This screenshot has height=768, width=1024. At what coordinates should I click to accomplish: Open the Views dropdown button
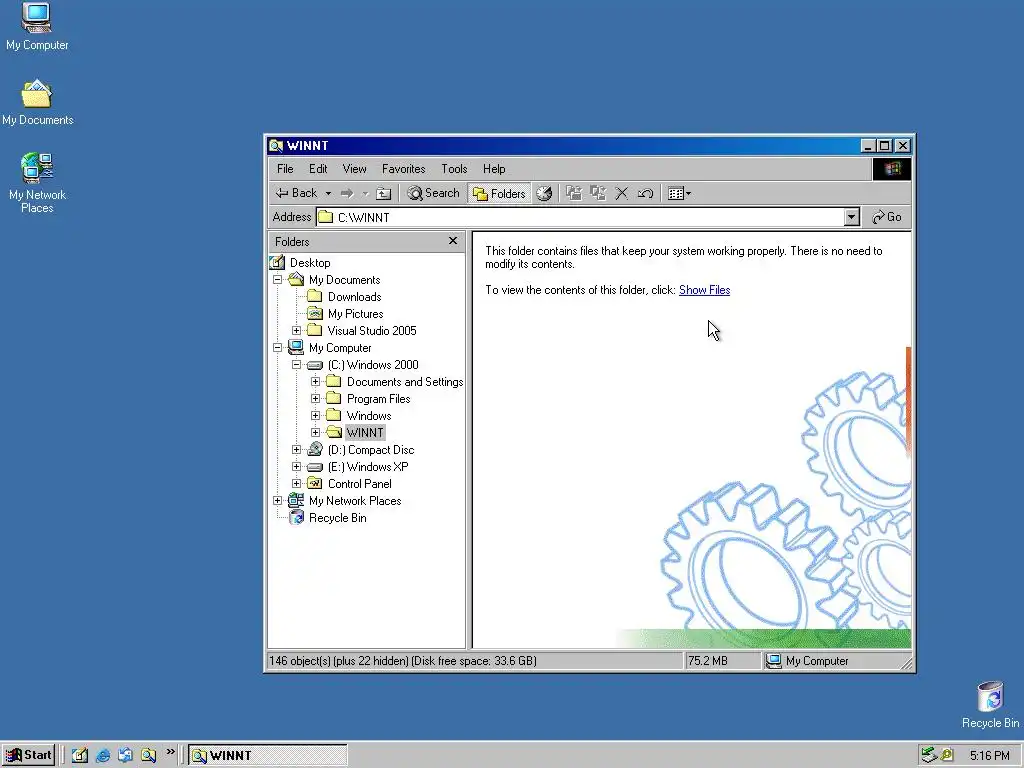coord(679,193)
